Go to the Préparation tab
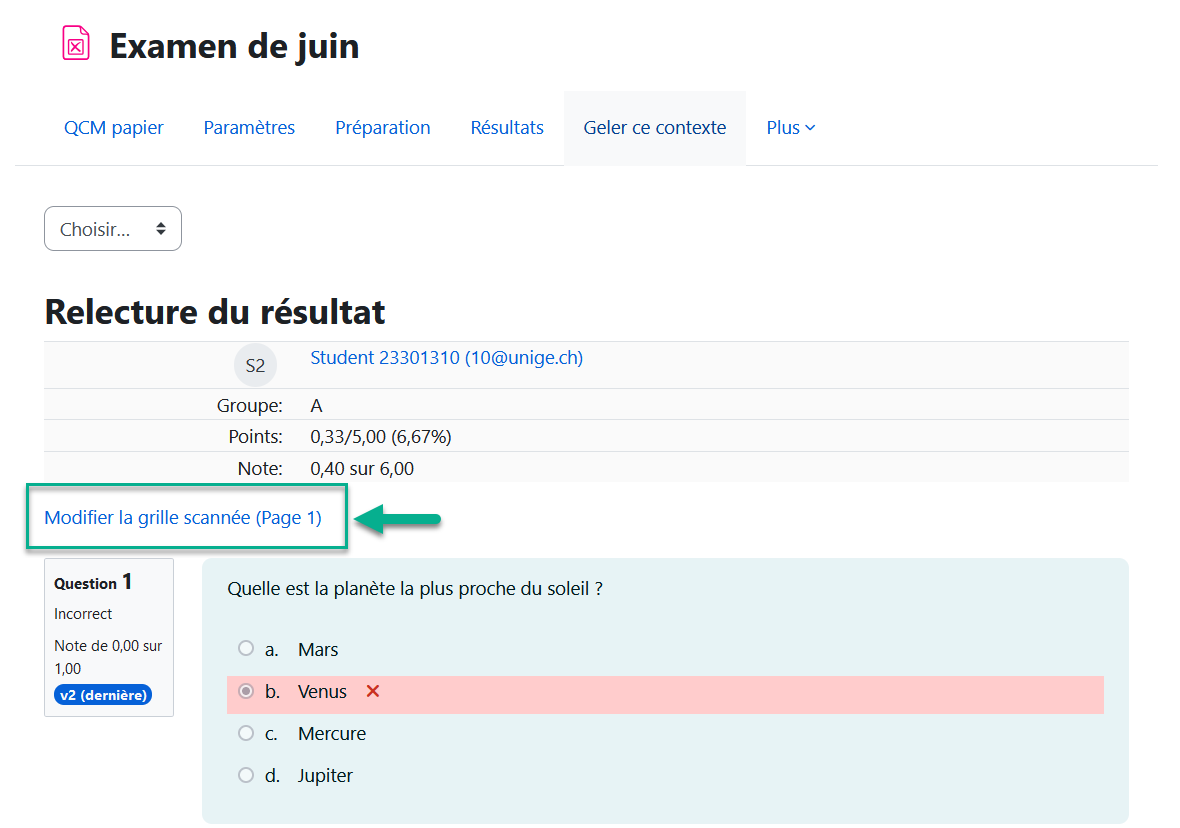This screenshot has height=828, width=1180. [x=383, y=128]
